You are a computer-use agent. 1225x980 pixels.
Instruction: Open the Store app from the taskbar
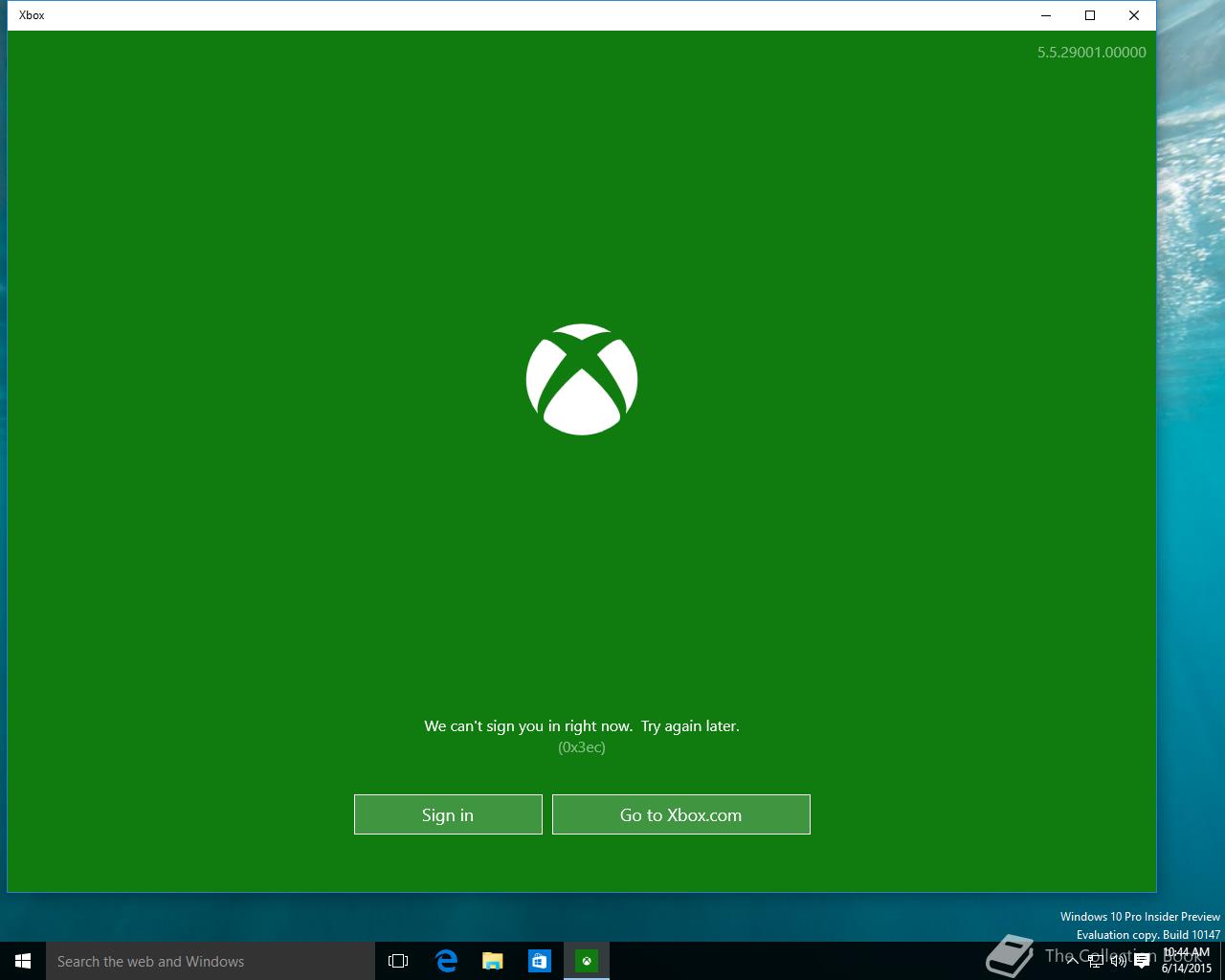click(540, 961)
